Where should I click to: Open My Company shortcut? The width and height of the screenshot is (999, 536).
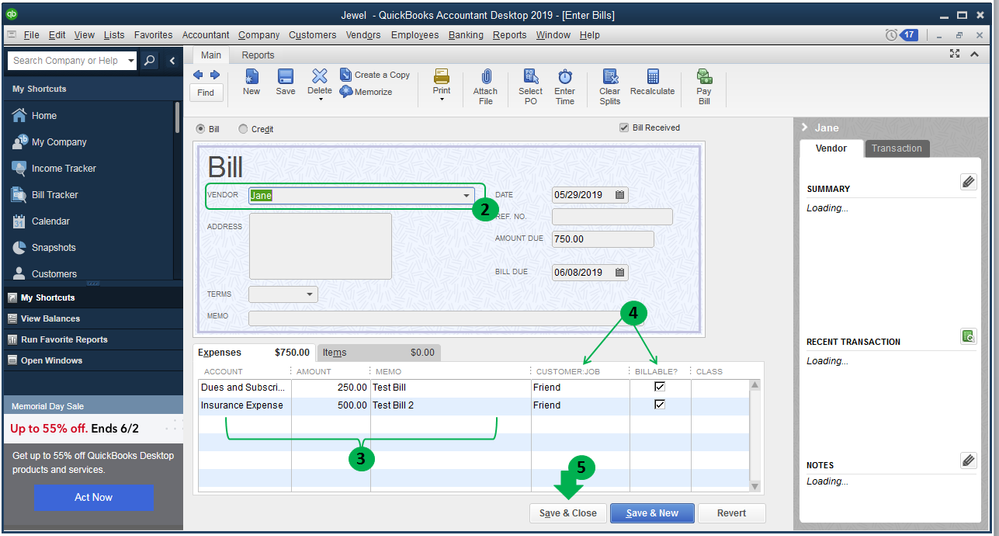click(x=59, y=142)
